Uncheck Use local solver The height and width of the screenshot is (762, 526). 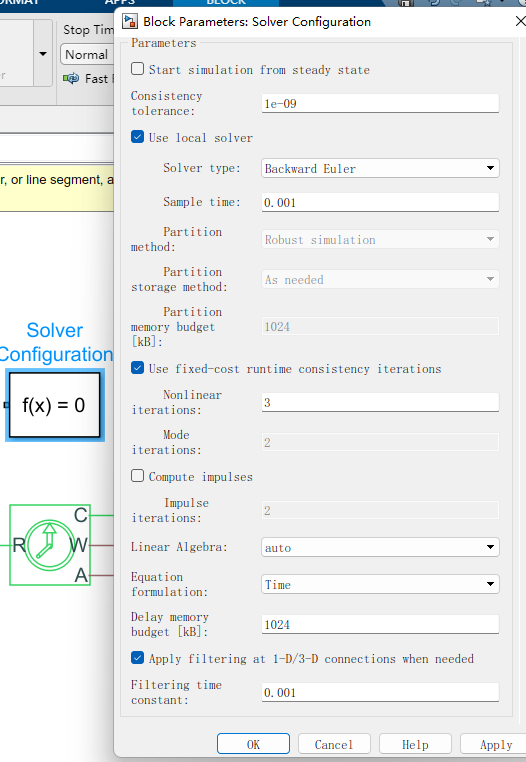point(138,137)
